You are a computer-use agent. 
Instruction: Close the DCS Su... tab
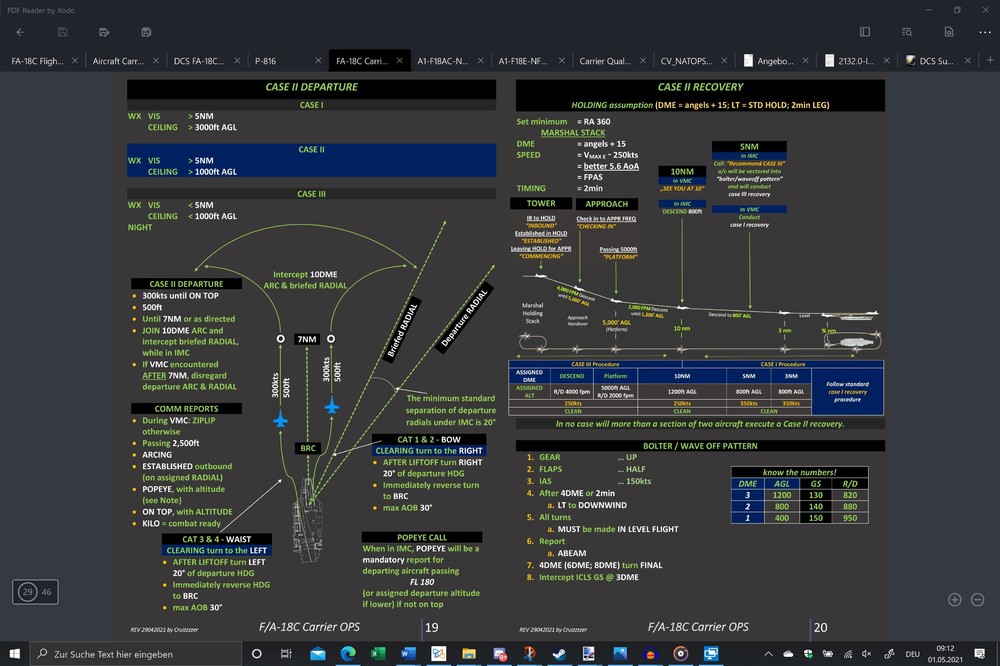pos(967,61)
